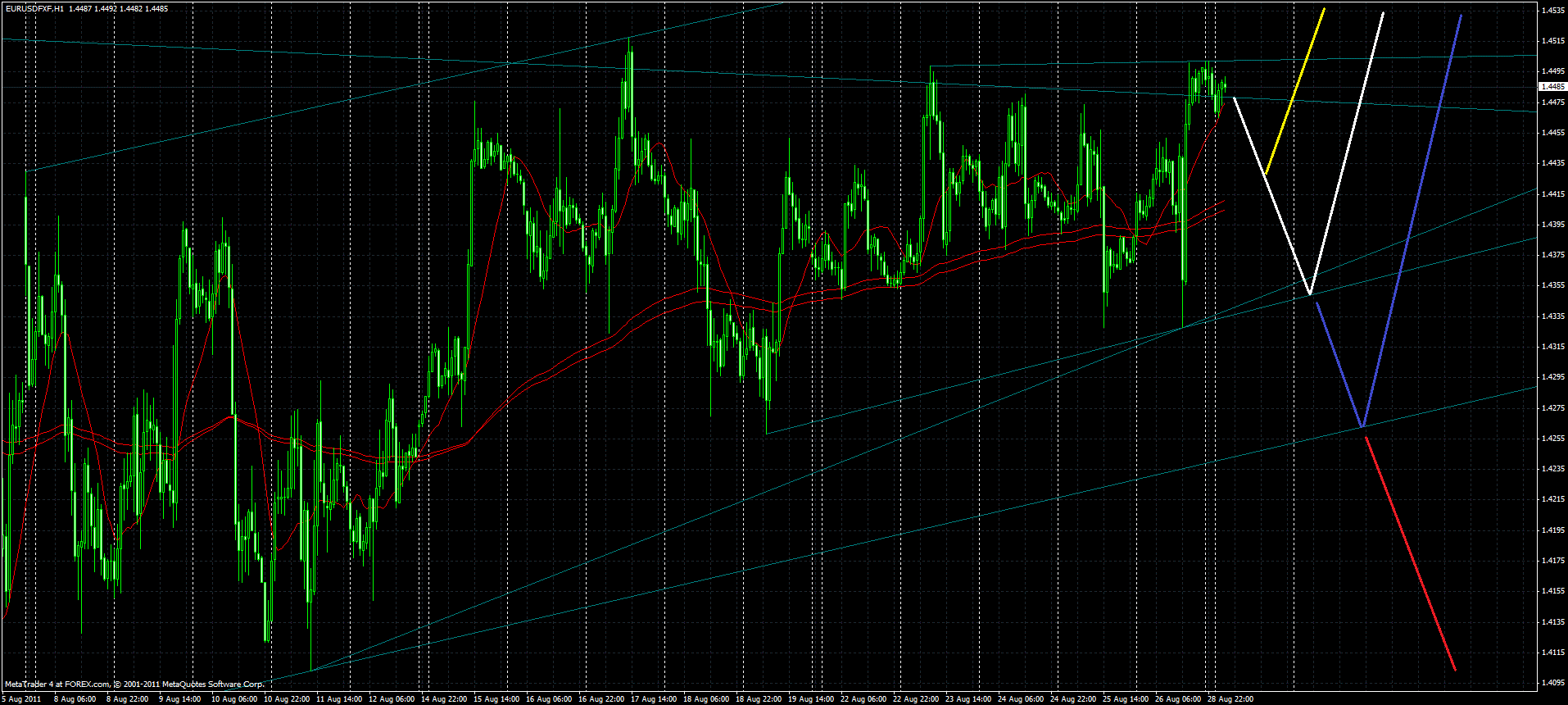Viewport: 1568px width, 705px height.
Task: Click the 1.4355 price axis label
Action: point(1552,284)
